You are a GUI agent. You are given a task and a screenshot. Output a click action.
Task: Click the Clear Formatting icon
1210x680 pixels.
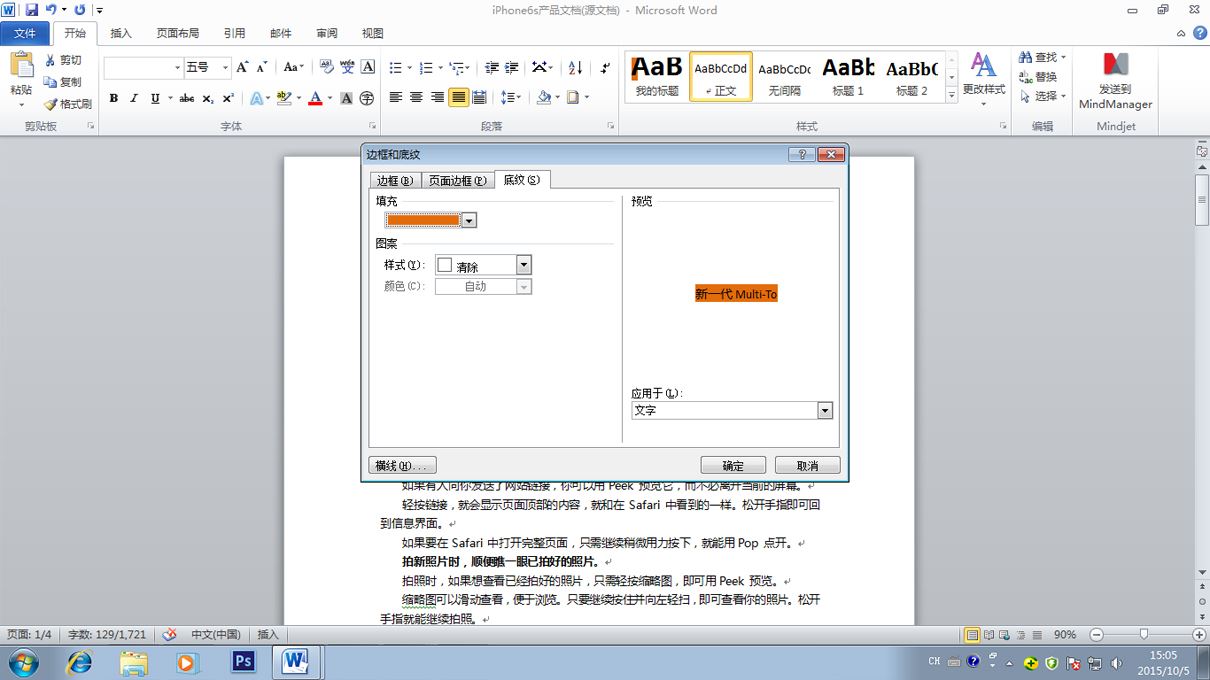pos(326,67)
